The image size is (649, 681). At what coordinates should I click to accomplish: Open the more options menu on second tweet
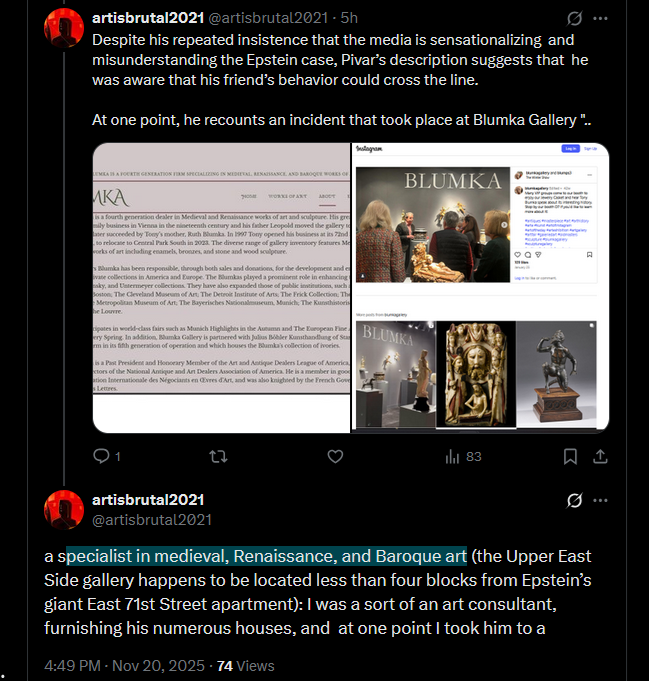(x=600, y=500)
